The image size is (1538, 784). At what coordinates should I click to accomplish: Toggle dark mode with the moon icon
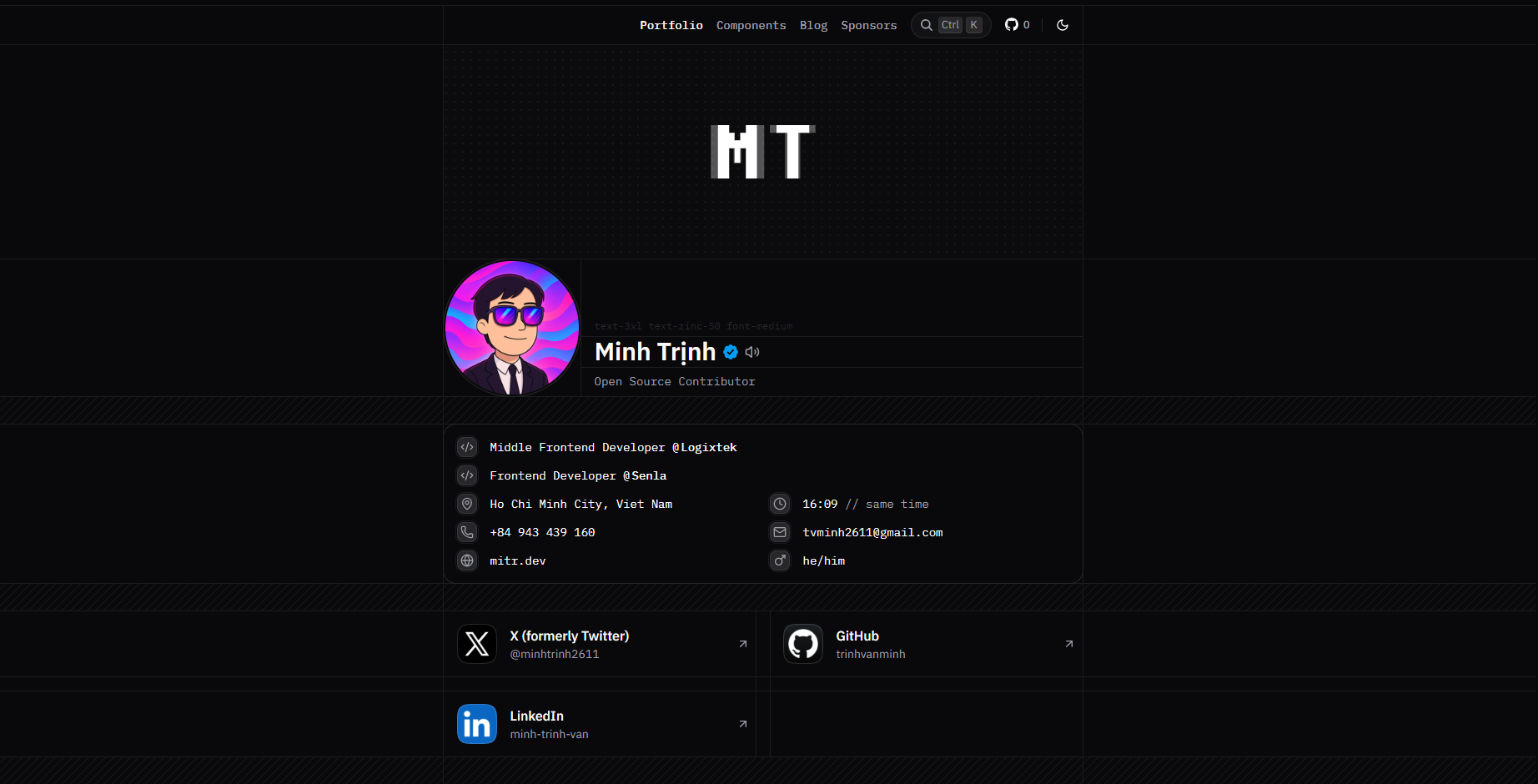click(x=1062, y=24)
